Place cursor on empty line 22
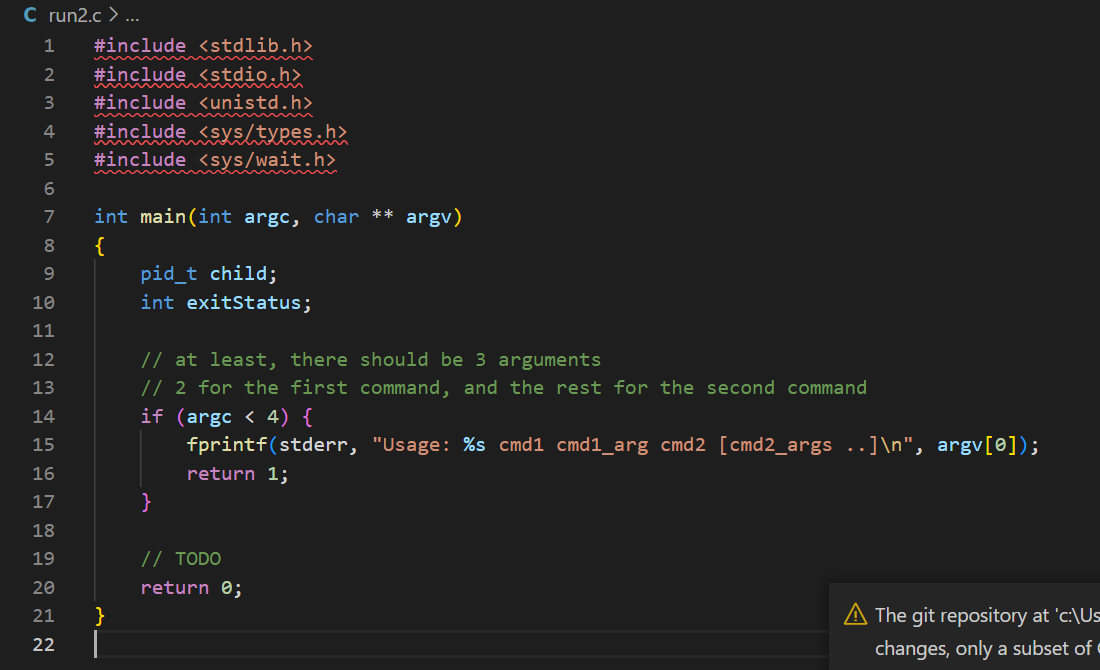1100x670 pixels. coord(150,644)
